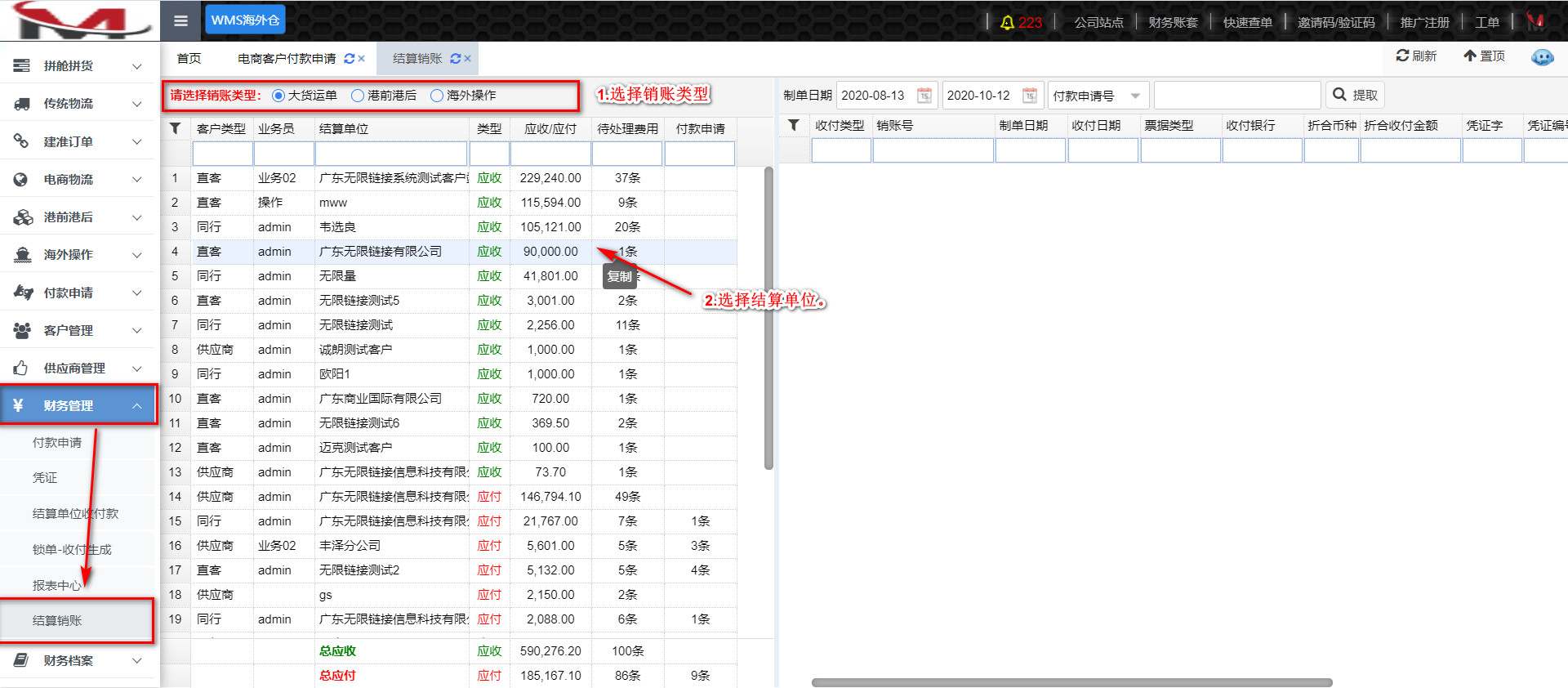Collapse the 财务管理 menu chevron

click(x=137, y=406)
